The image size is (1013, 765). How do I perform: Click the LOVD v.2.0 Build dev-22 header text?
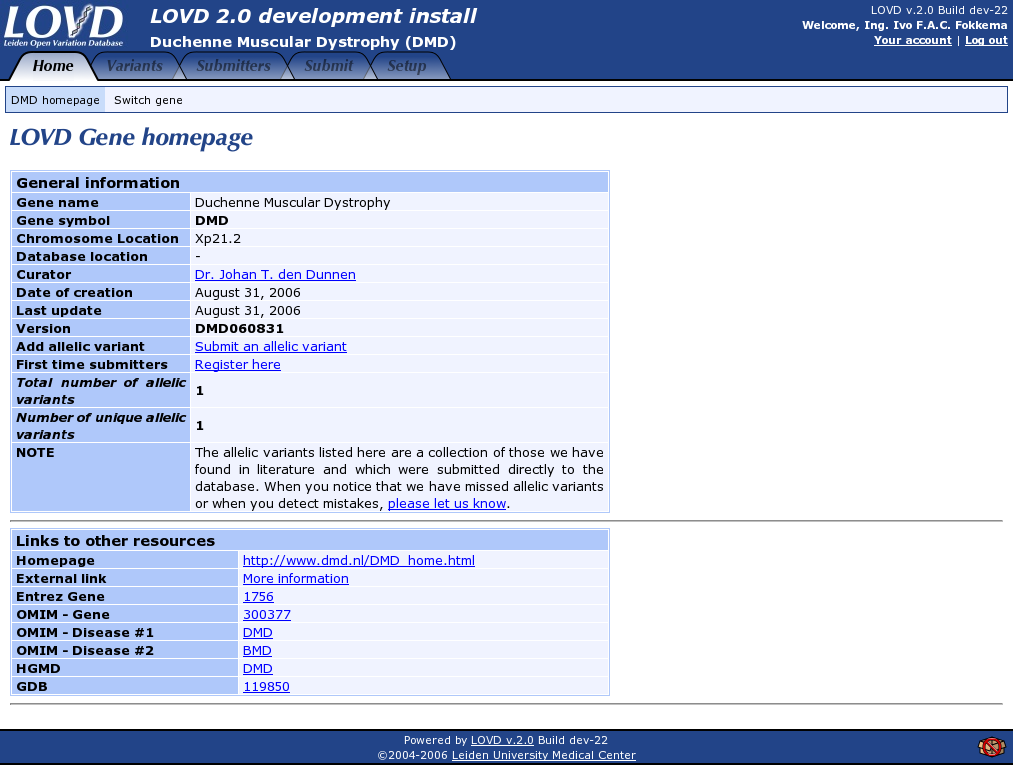939,10
